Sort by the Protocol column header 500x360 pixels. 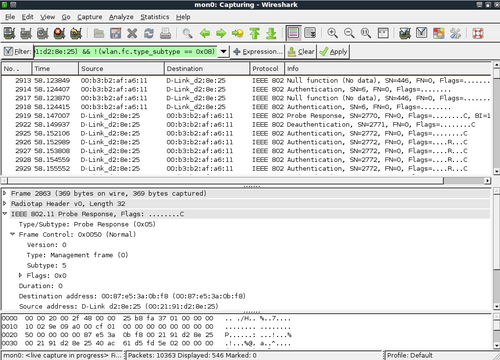(x=267, y=68)
